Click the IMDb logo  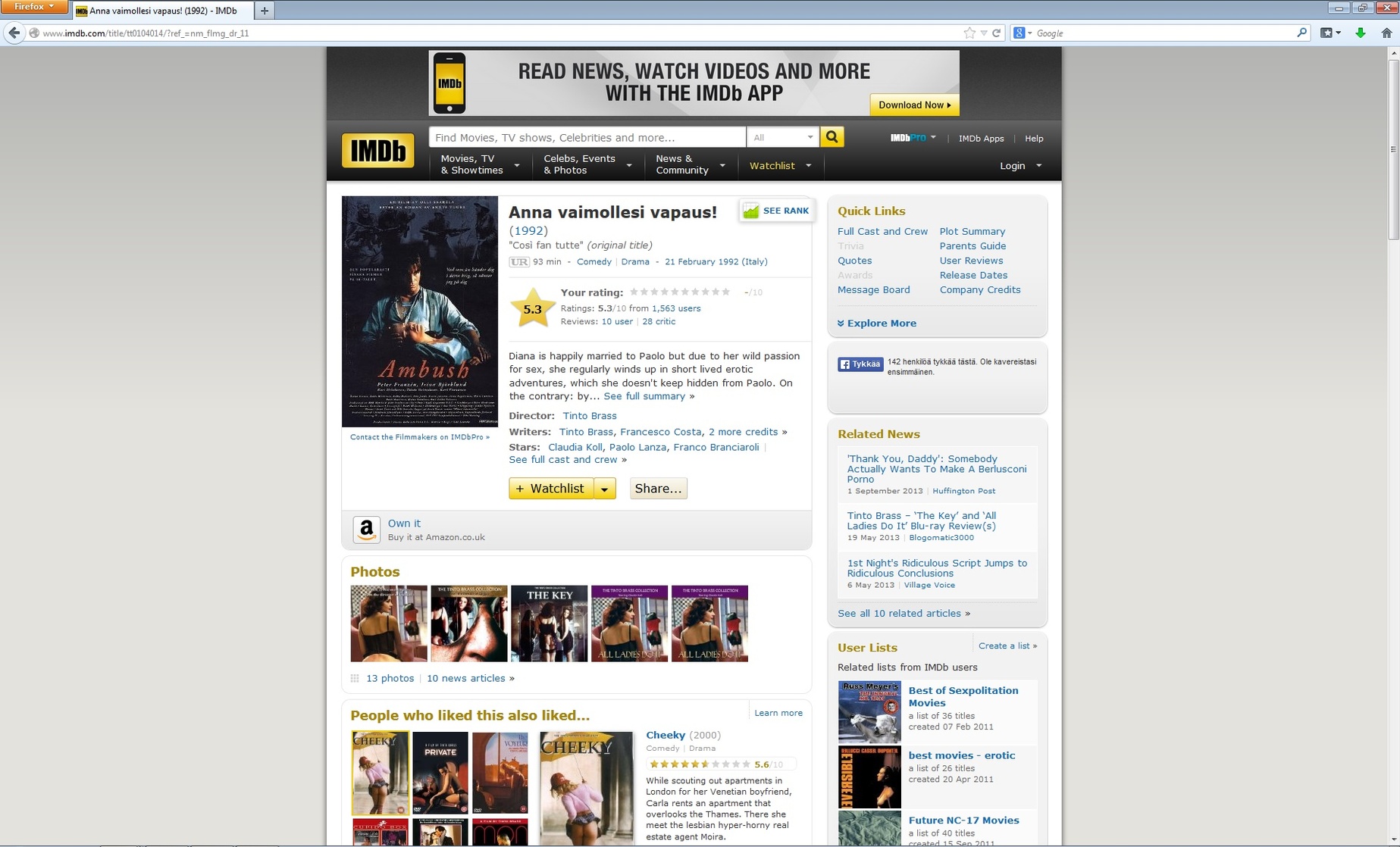tap(377, 150)
